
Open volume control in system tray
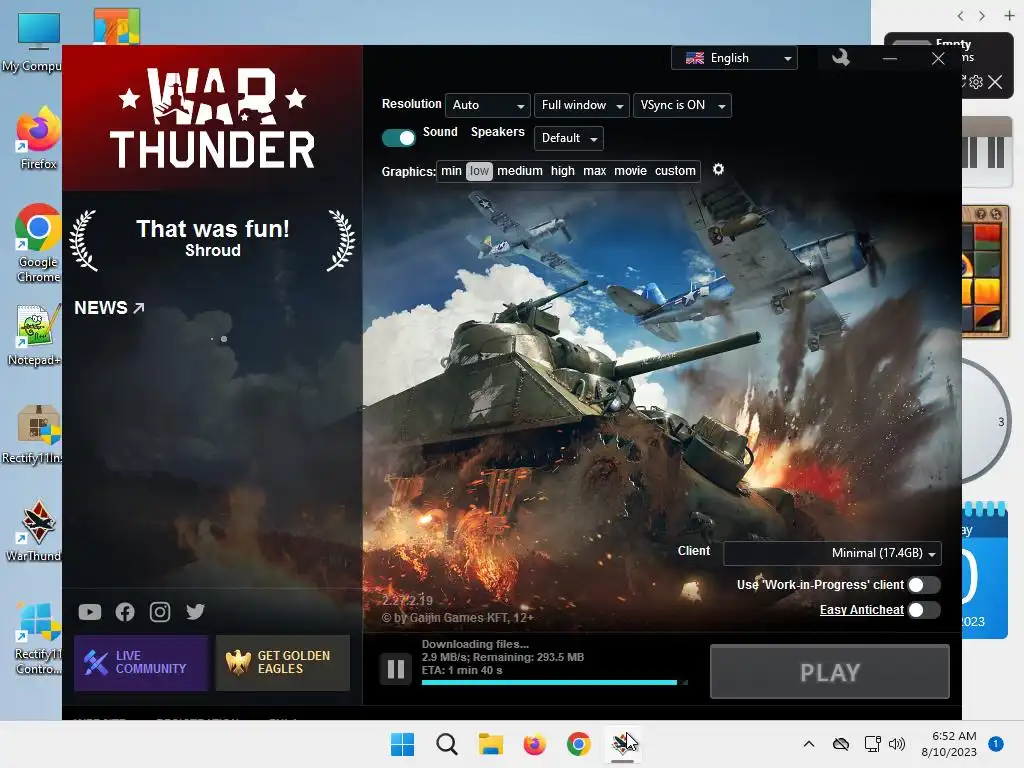[897, 744]
